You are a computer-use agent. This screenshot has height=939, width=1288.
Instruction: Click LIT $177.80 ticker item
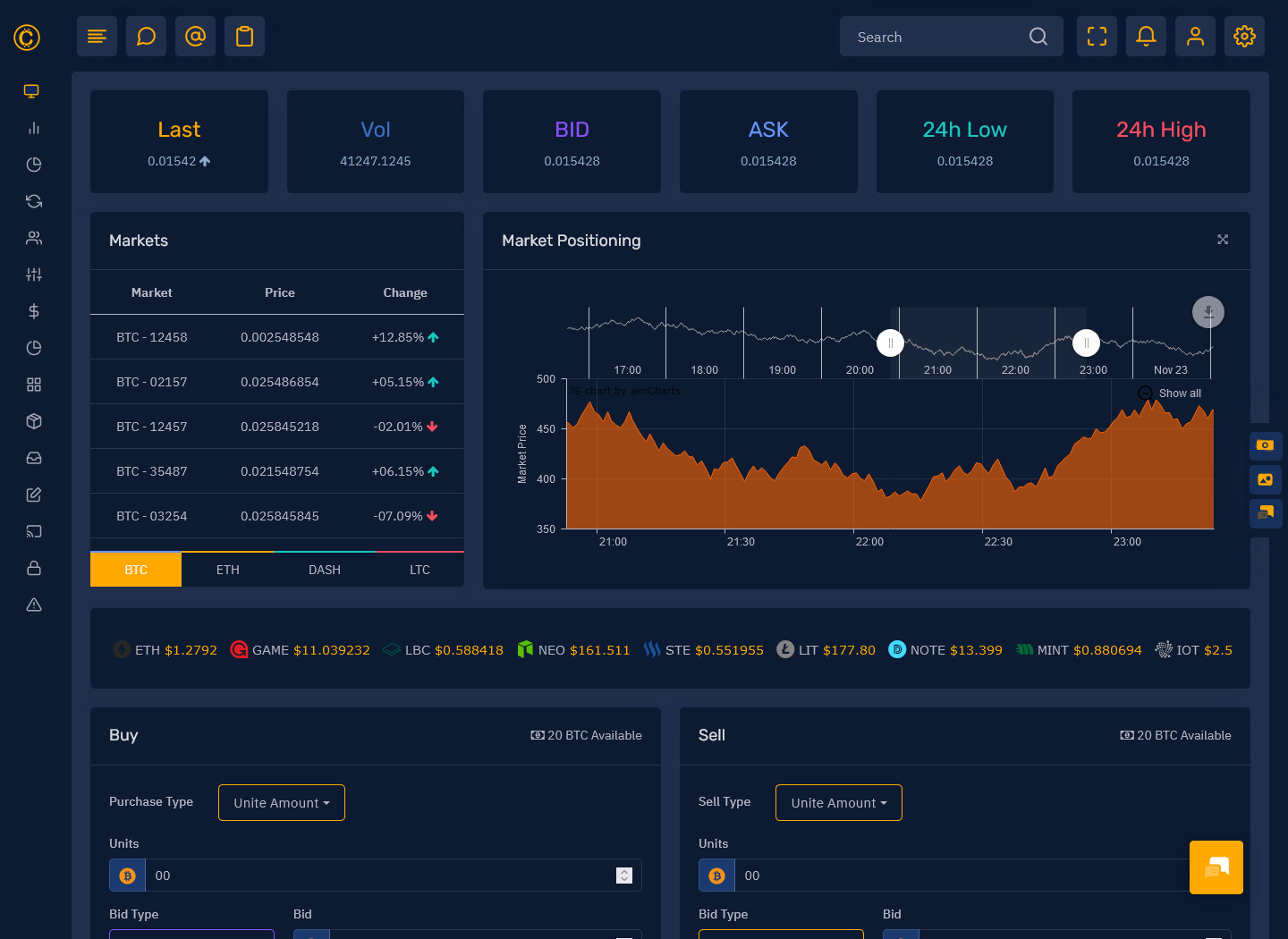click(x=826, y=650)
